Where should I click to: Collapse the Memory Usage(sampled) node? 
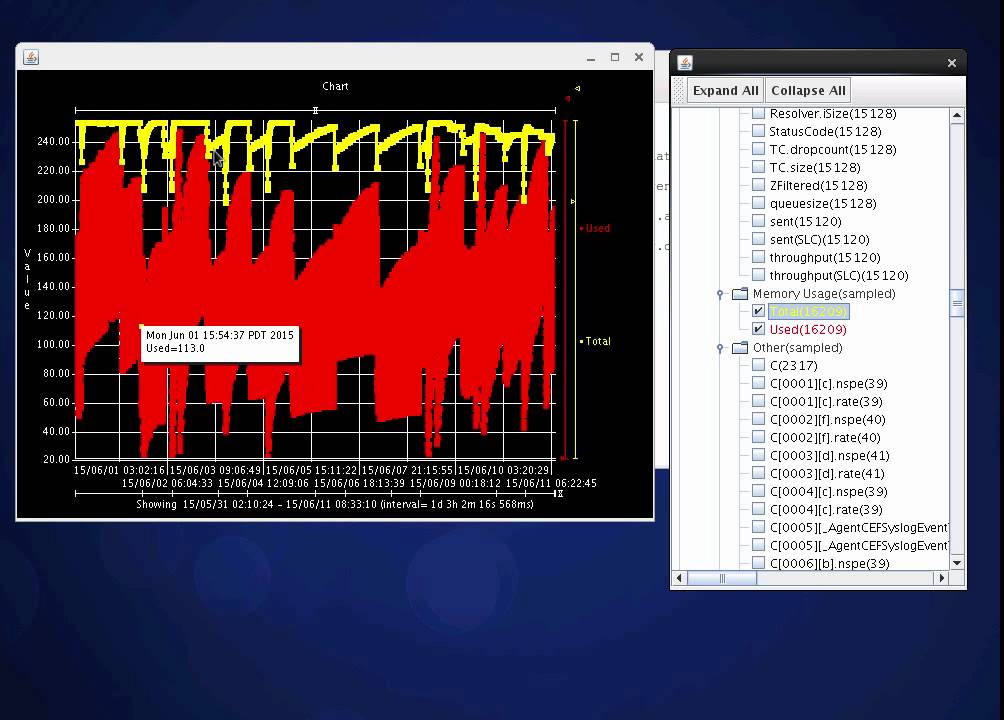coord(720,293)
